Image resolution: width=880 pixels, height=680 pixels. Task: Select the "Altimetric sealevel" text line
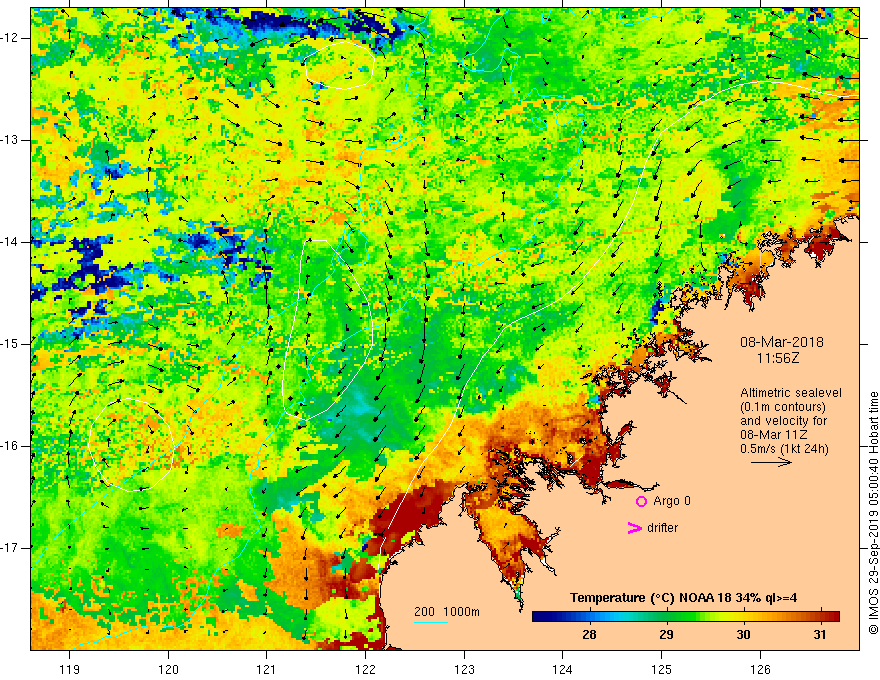point(791,393)
